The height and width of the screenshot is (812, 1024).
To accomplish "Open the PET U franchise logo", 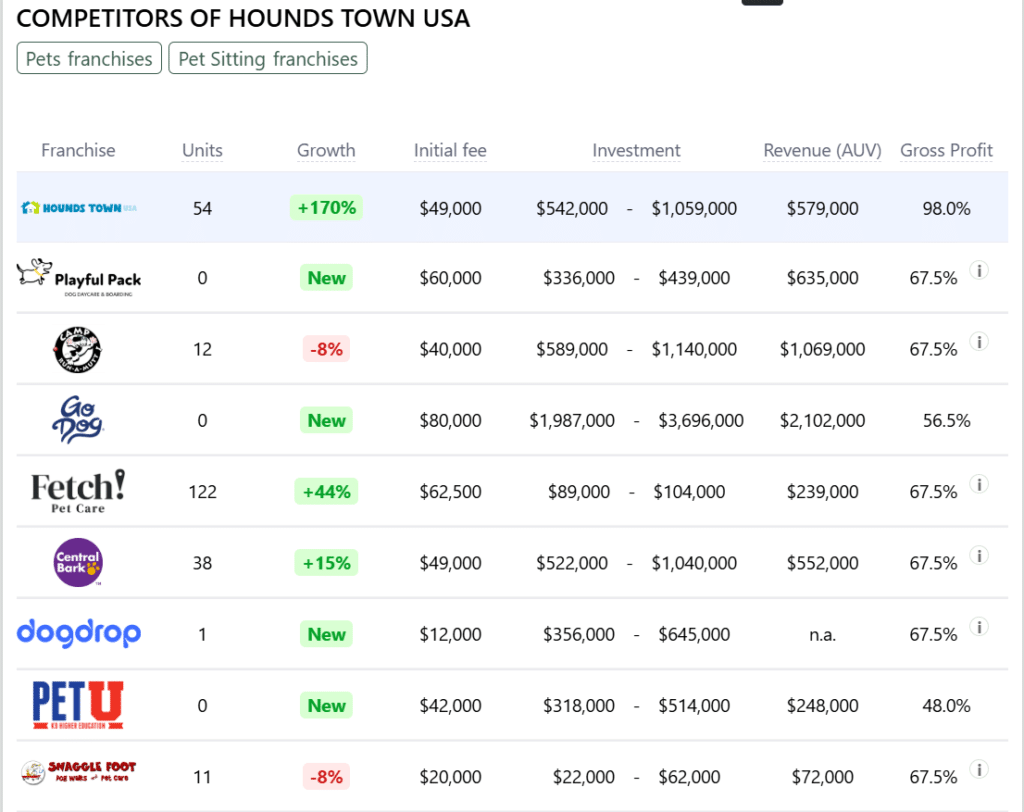I will [x=78, y=705].
